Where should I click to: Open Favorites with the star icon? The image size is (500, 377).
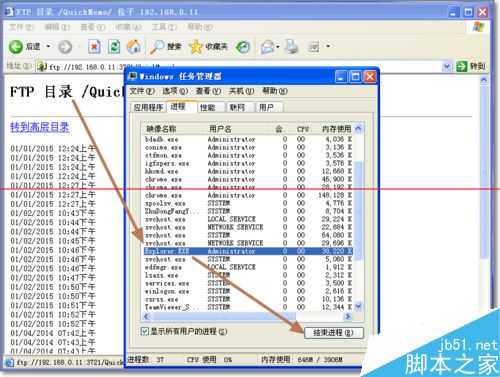tap(196, 47)
